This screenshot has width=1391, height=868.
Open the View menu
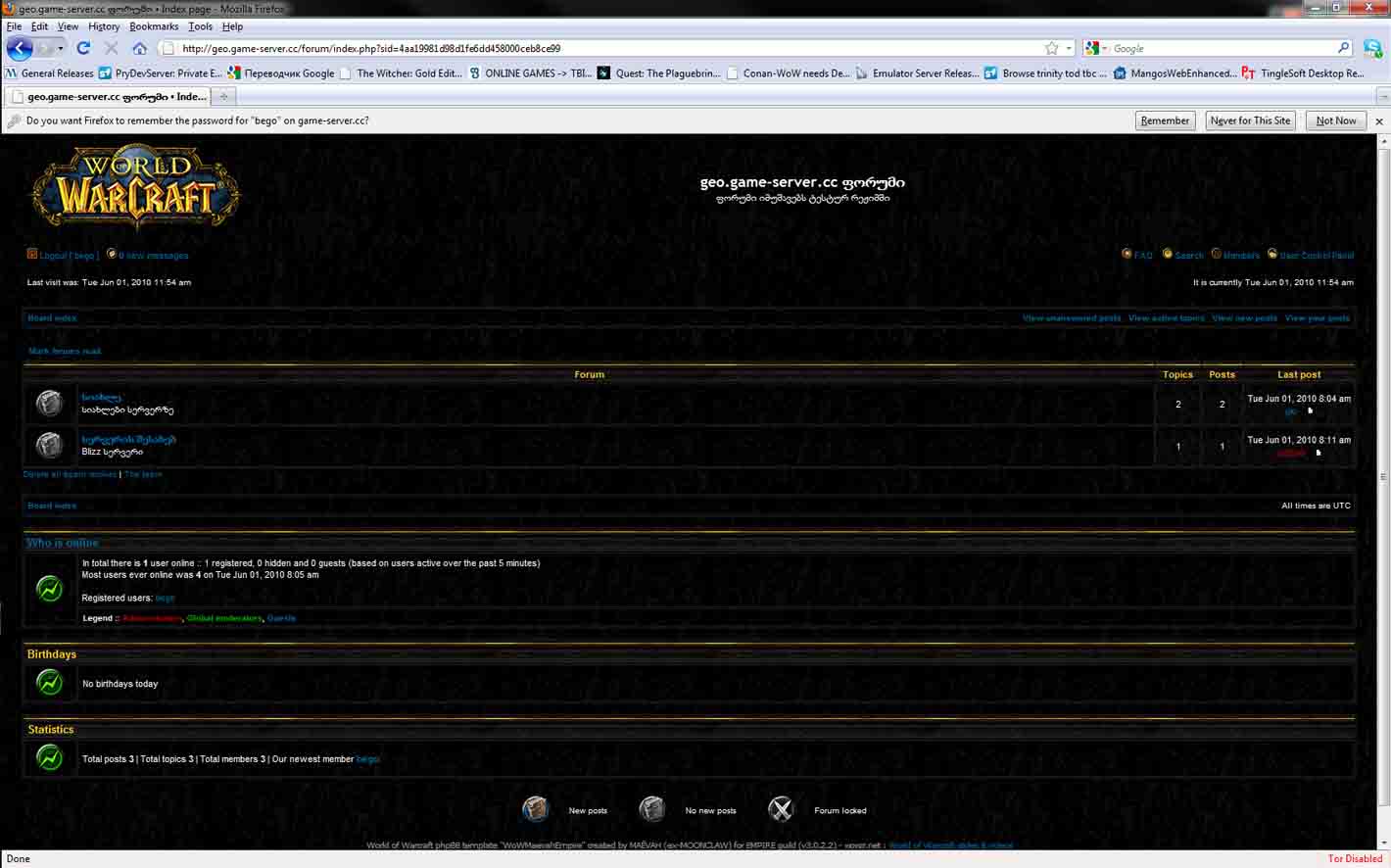(68, 26)
